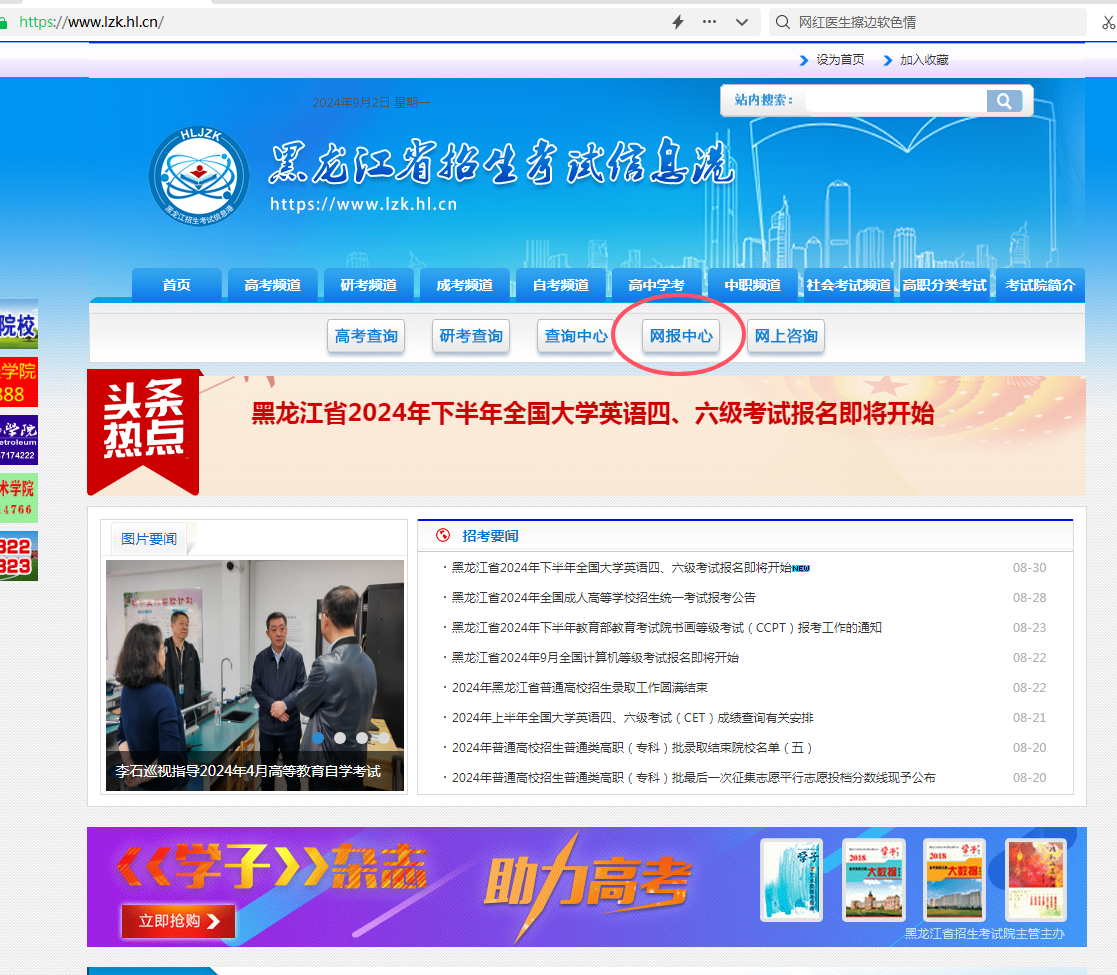Switch to the second carousel slide dot

click(x=340, y=738)
